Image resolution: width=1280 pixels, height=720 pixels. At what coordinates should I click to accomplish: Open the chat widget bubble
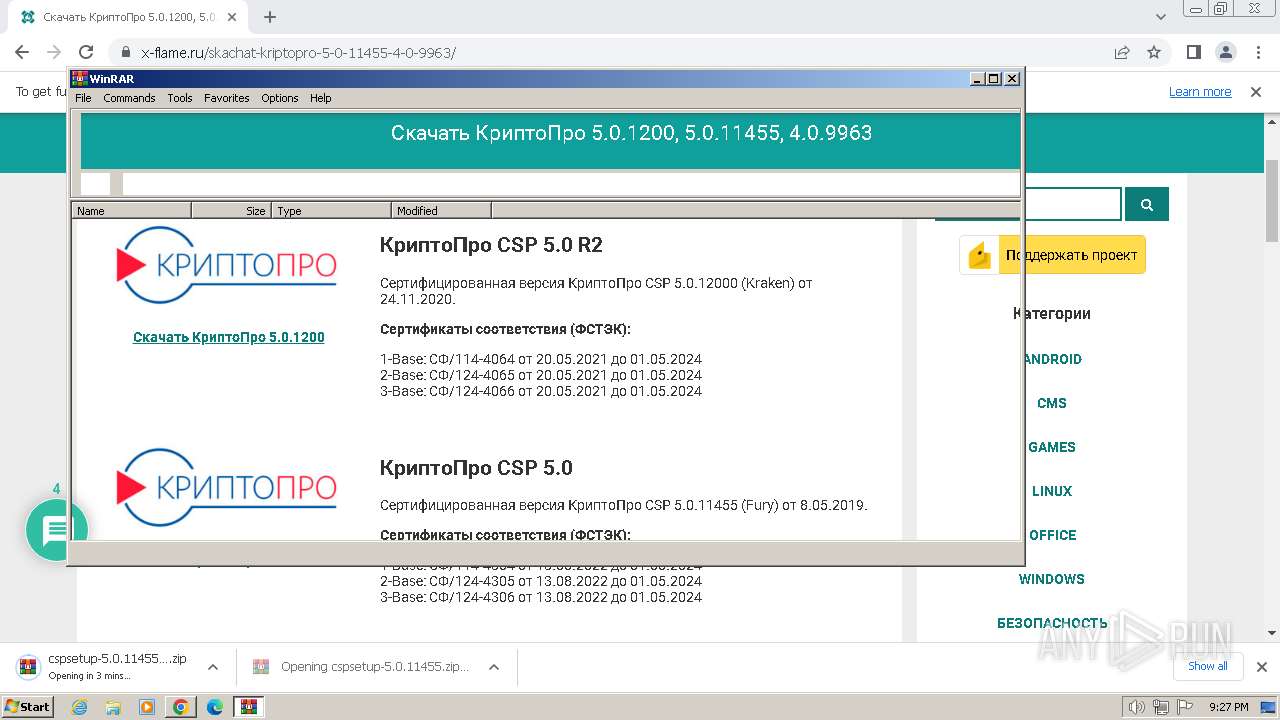(x=56, y=530)
